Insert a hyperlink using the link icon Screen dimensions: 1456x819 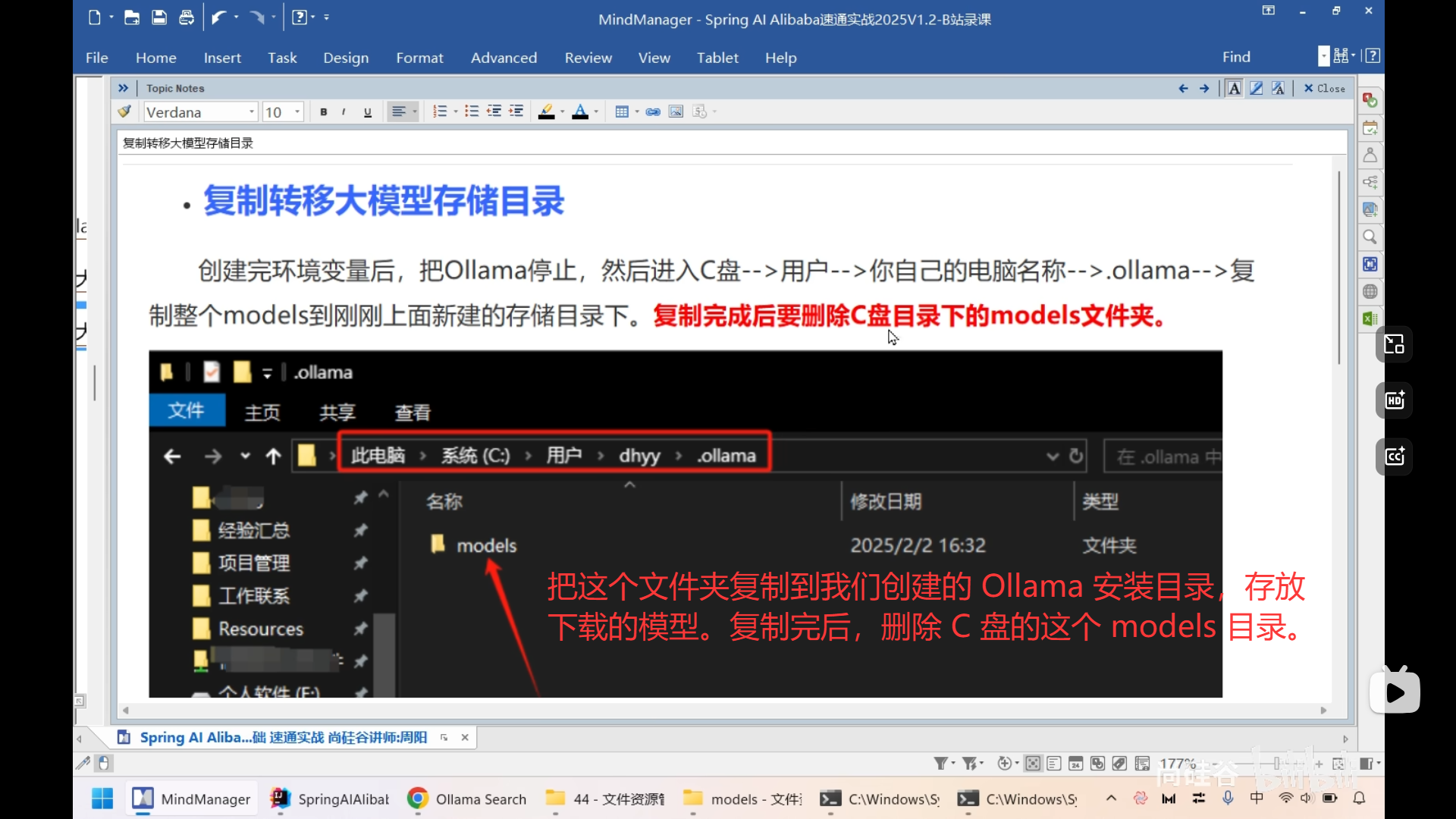point(653,111)
